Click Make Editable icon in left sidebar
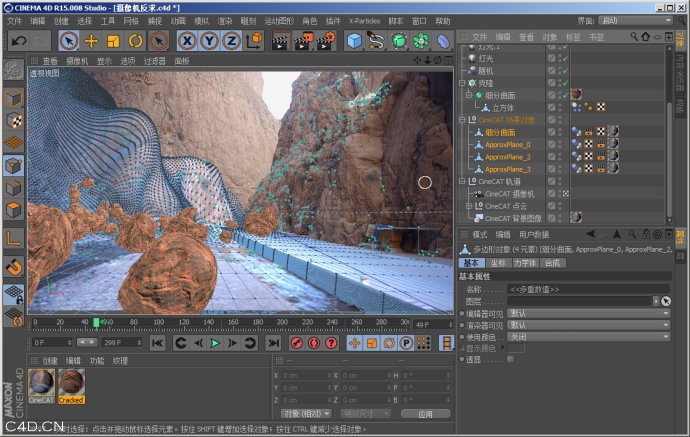 click(14, 70)
